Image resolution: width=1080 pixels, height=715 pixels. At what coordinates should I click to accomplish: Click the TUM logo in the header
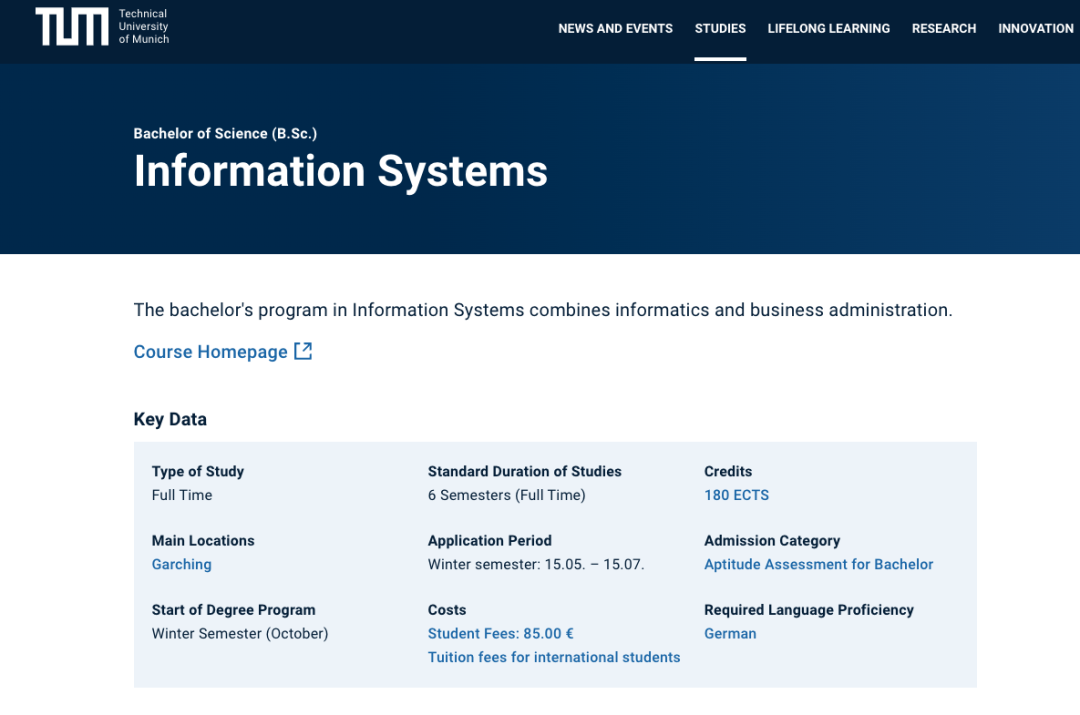[x=72, y=27]
